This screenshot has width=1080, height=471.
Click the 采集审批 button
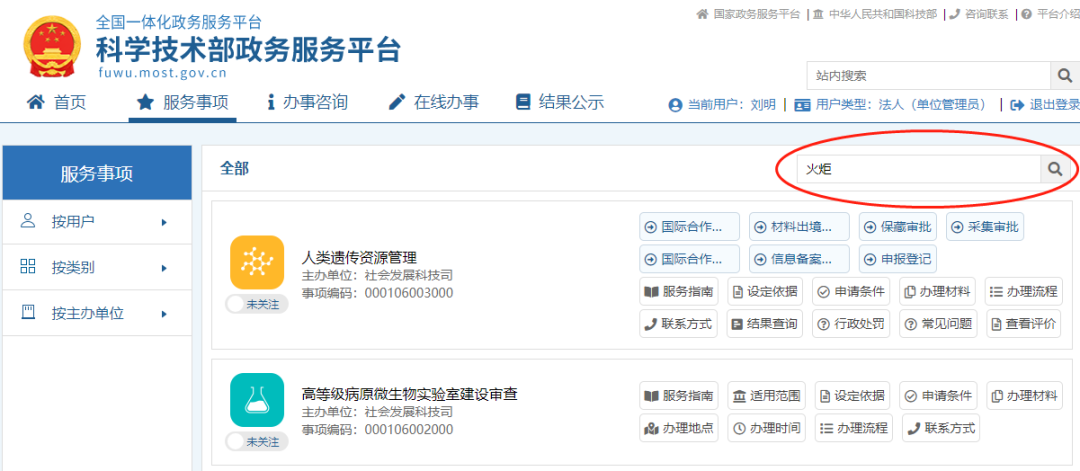click(986, 227)
